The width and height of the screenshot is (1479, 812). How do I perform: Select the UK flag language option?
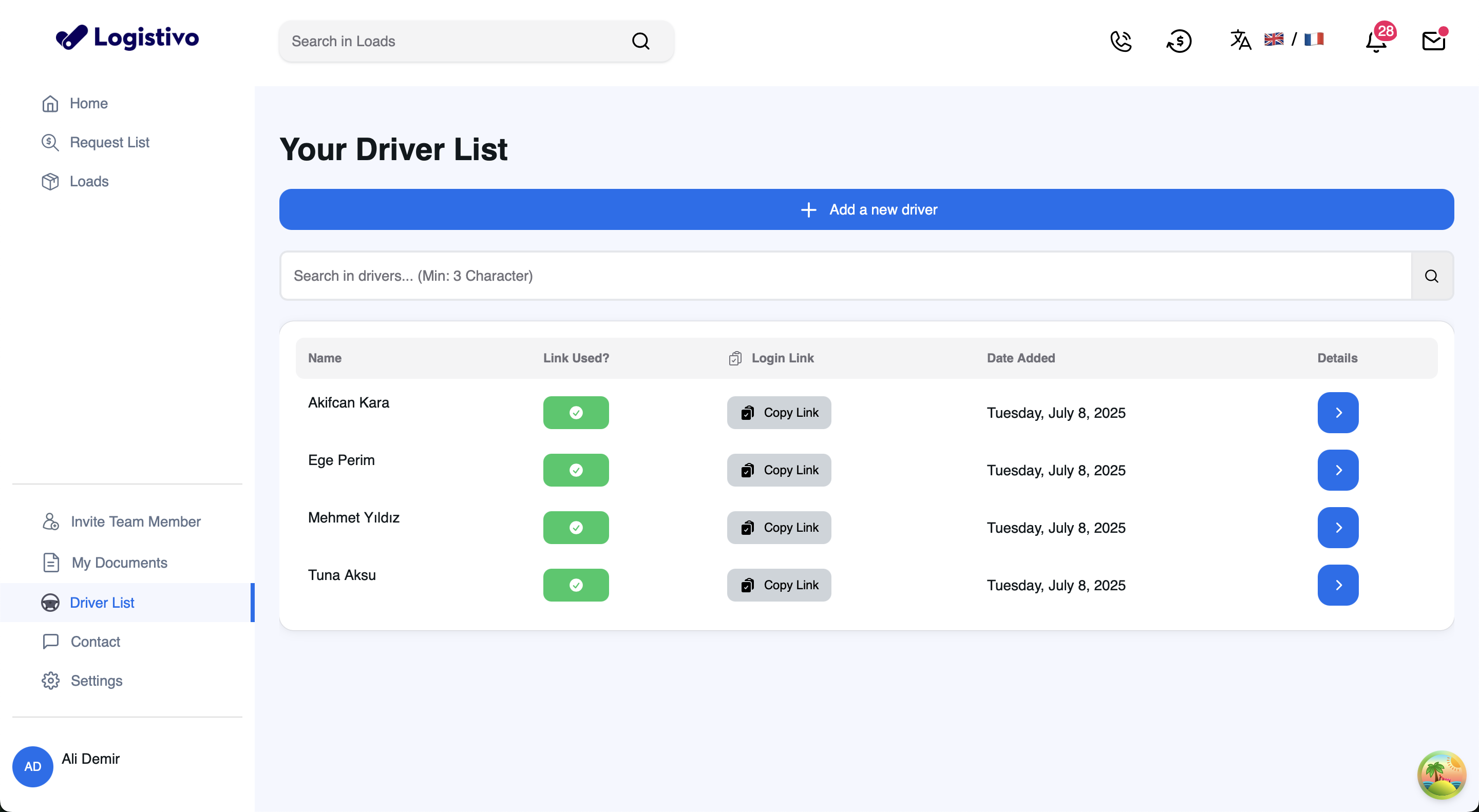coord(1274,39)
